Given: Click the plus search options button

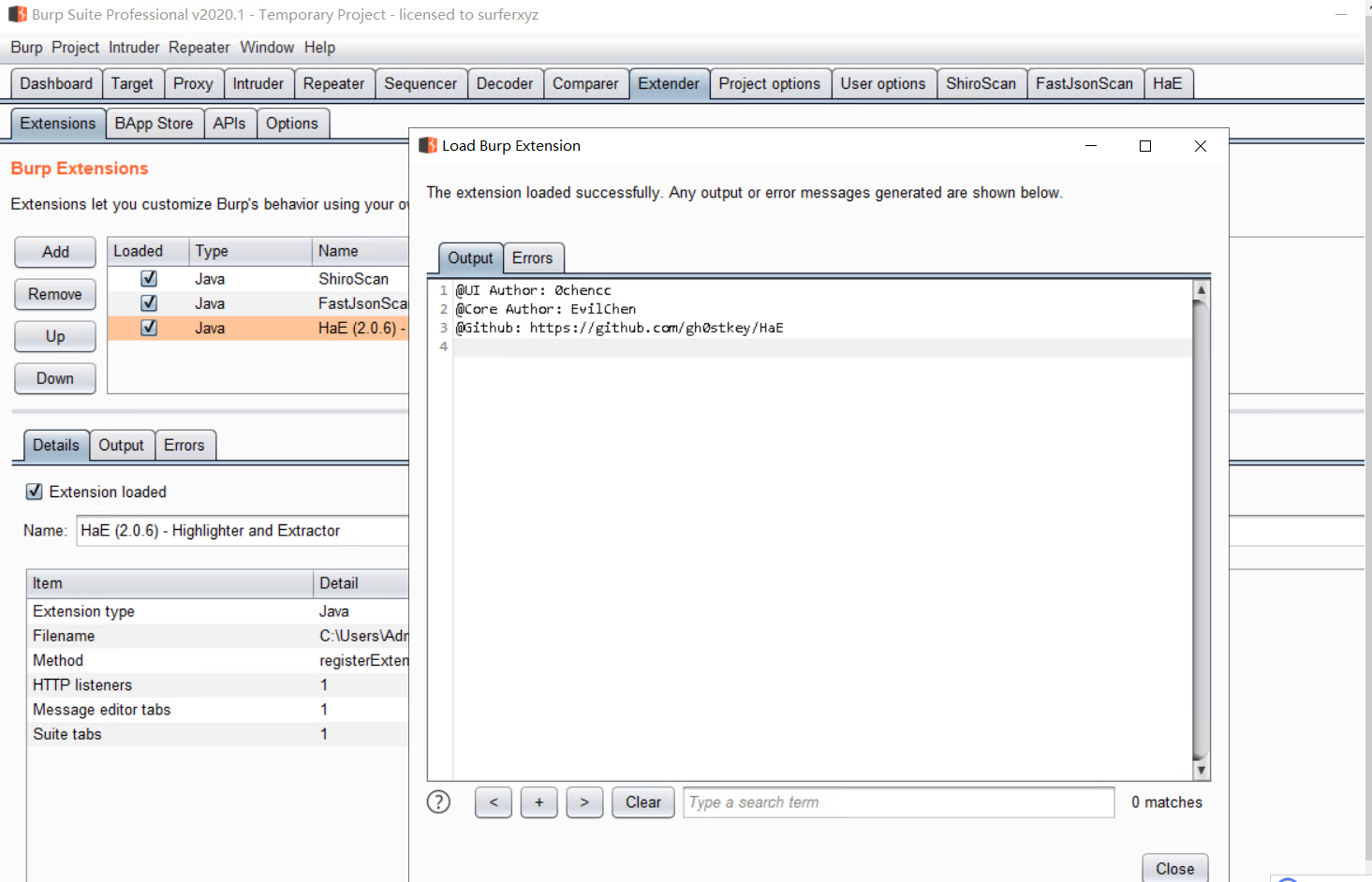Looking at the screenshot, I should pyautogui.click(x=538, y=802).
